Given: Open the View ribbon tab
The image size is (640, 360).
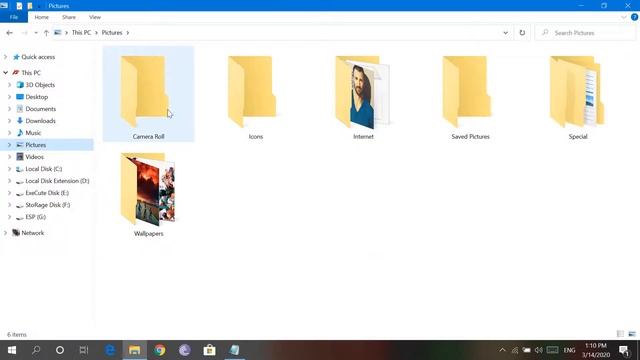Looking at the screenshot, I should 95,17.
